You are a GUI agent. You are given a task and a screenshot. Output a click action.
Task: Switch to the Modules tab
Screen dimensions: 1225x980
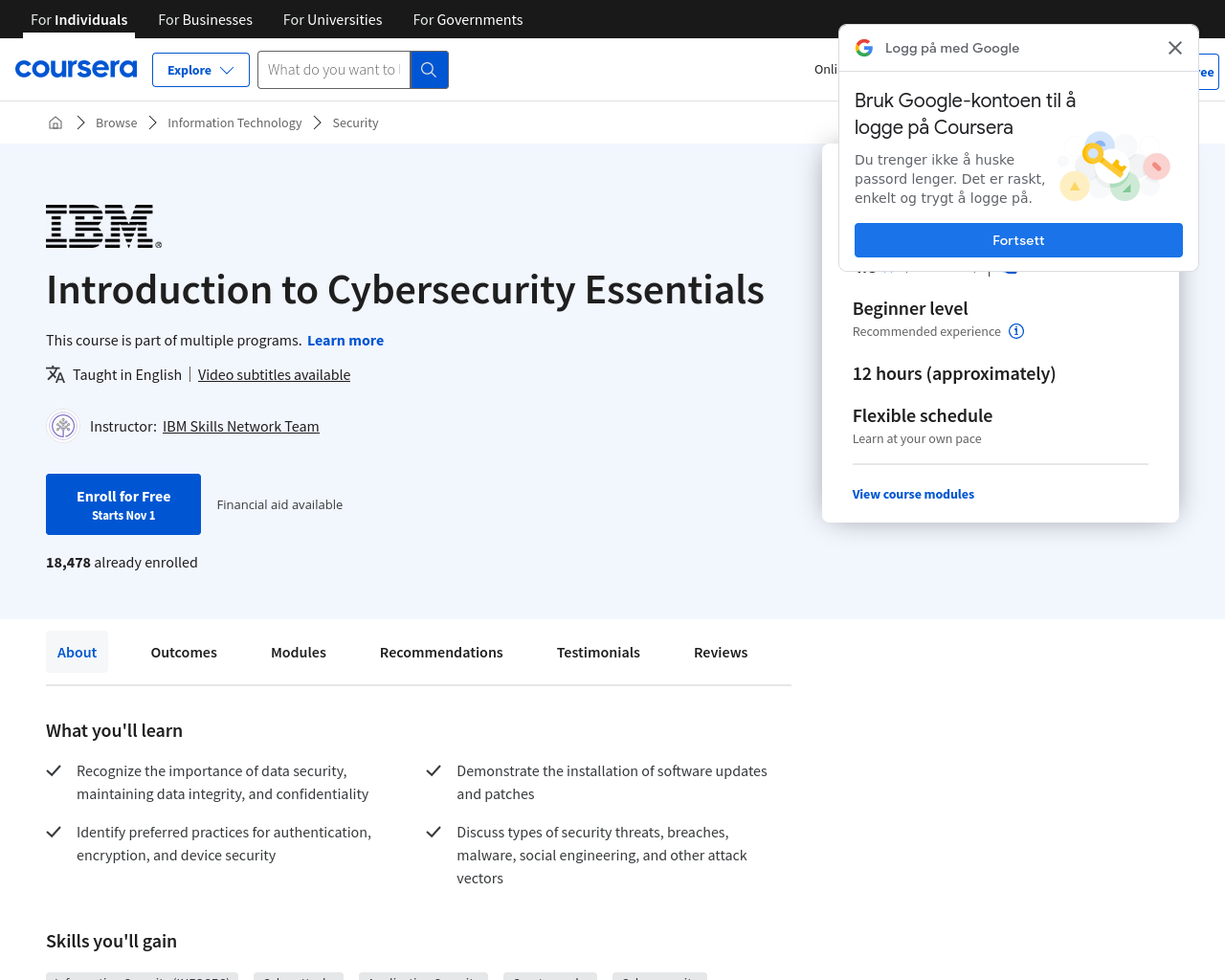(299, 653)
